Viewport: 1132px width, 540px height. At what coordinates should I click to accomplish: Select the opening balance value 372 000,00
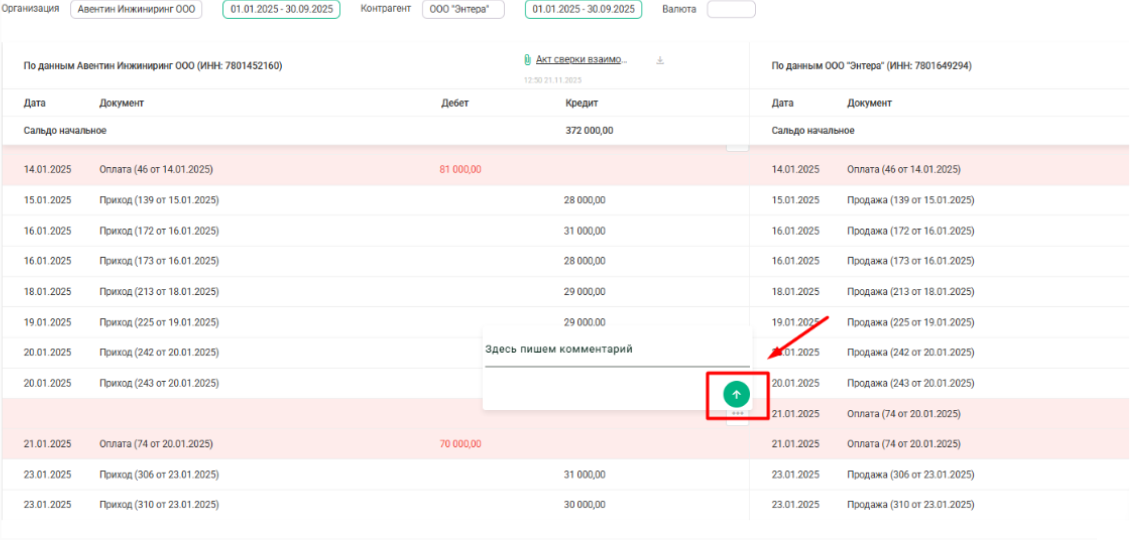point(589,131)
